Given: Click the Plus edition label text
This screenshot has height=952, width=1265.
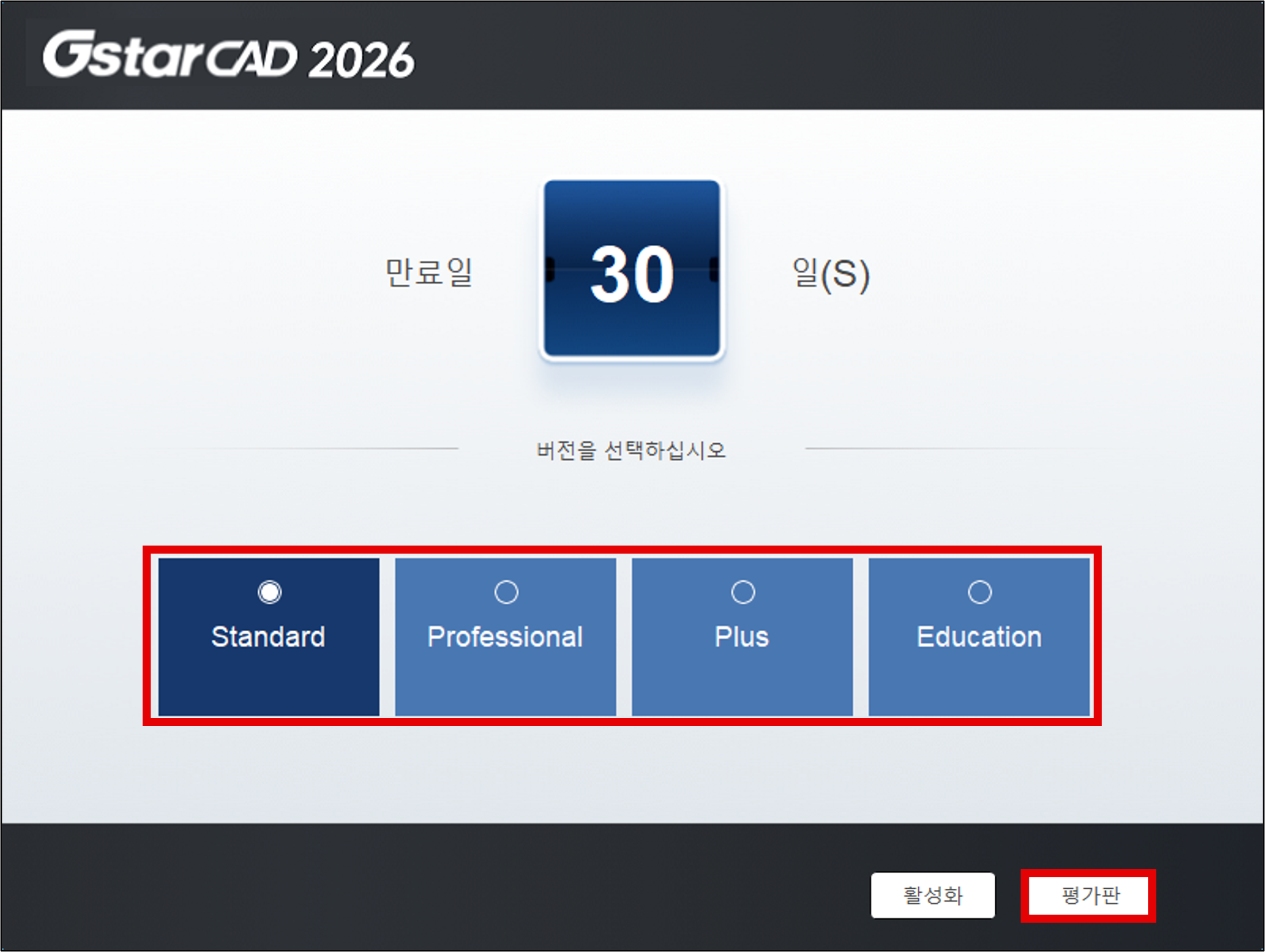Looking at the screenshot, I should click(742, 637).
